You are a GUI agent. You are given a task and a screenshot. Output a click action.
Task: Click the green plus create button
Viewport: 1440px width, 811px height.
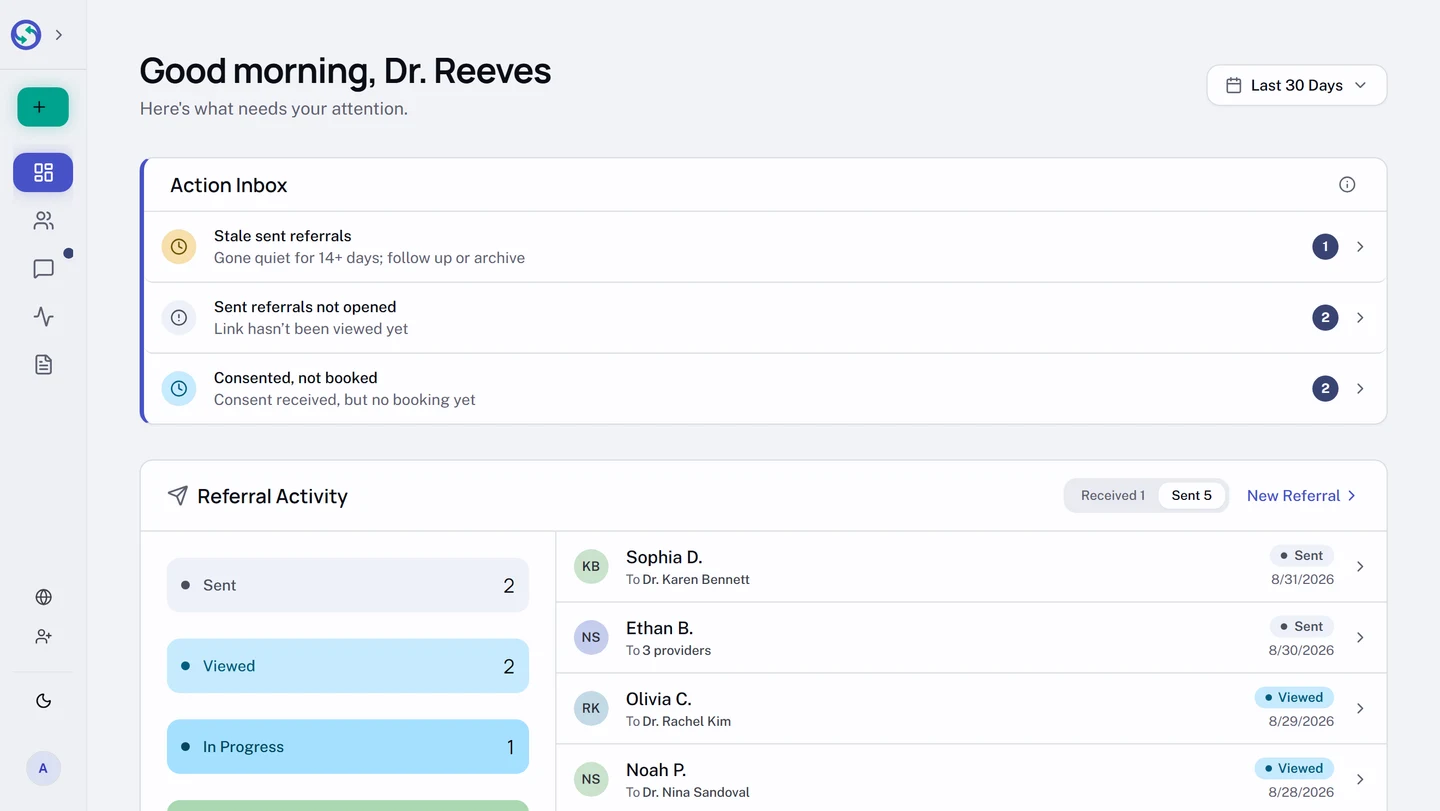[x=43, y=107]
